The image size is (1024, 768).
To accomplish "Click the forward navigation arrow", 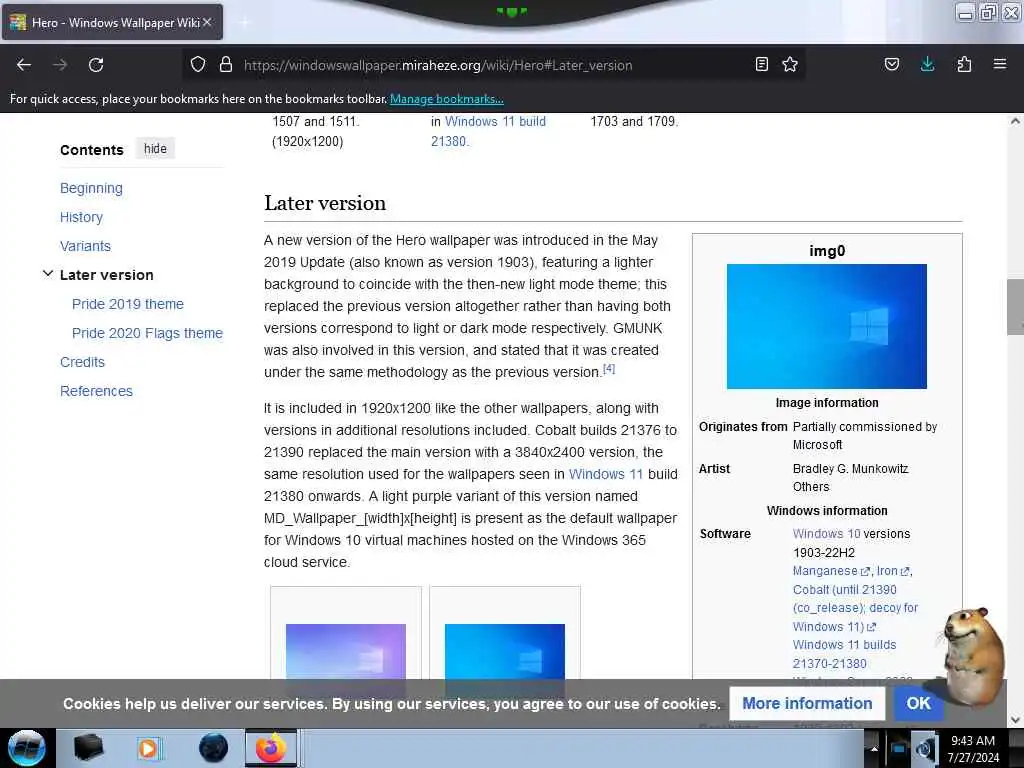I will click(60, 65).
